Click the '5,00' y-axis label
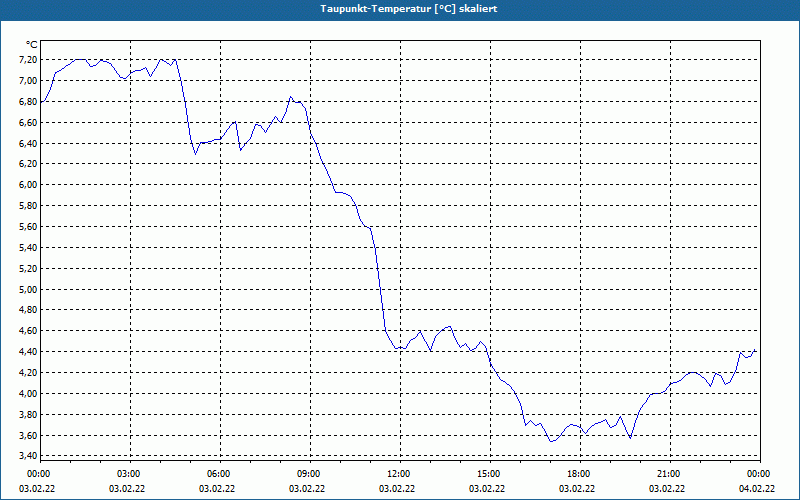Image resolution: width=800 pixels, height=500 pixels. (29, 289)
